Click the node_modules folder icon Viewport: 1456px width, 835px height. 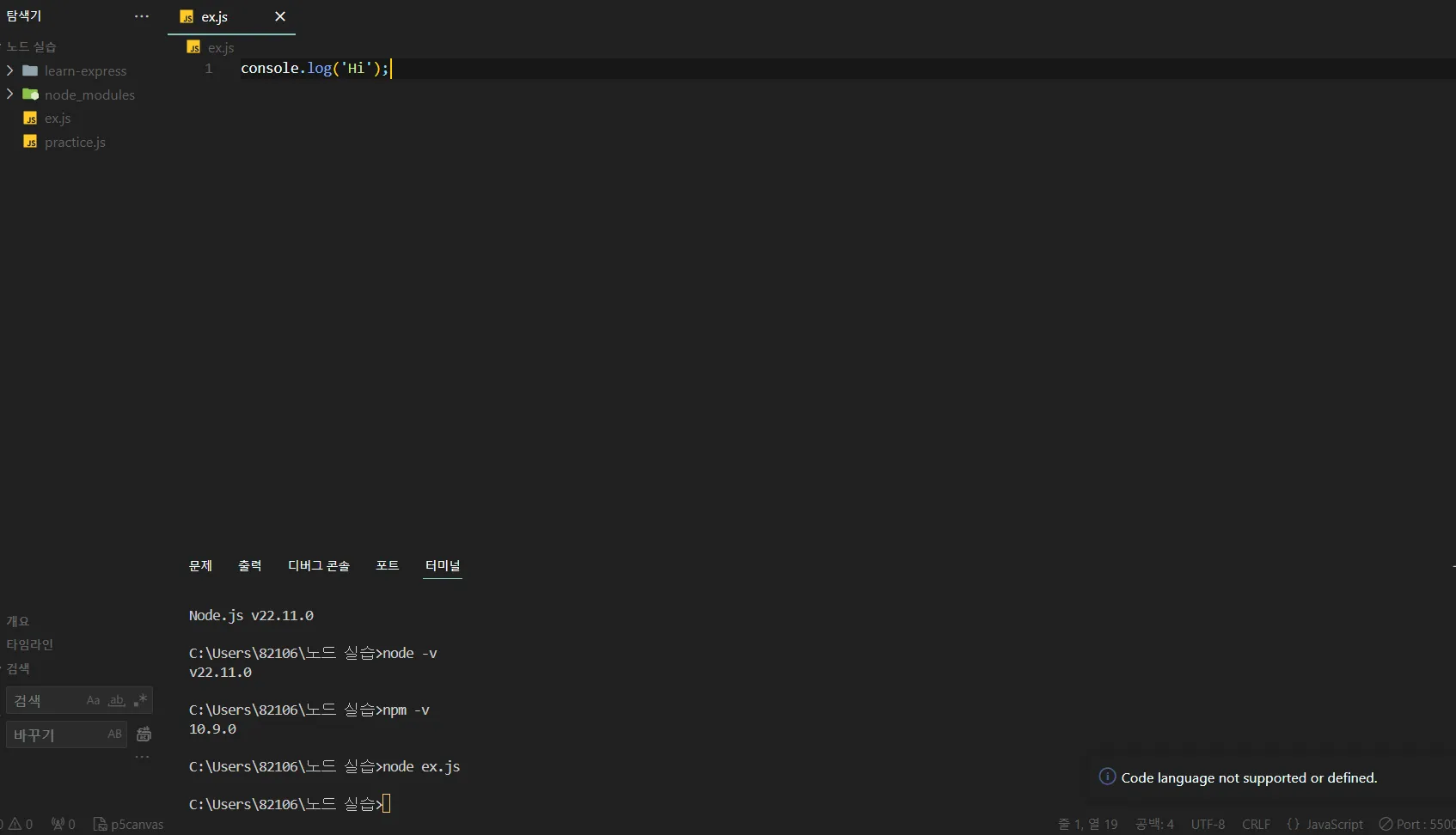tap(30, 94)
